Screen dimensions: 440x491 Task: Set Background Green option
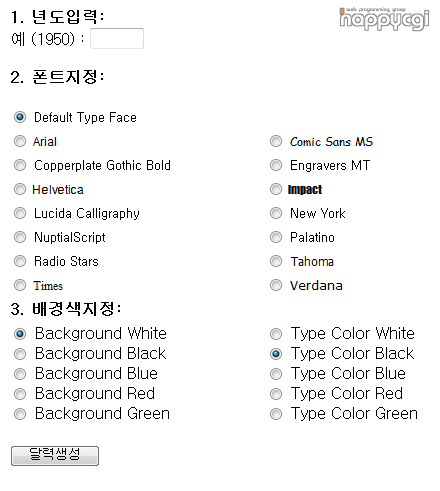click(x=20, y=414)
